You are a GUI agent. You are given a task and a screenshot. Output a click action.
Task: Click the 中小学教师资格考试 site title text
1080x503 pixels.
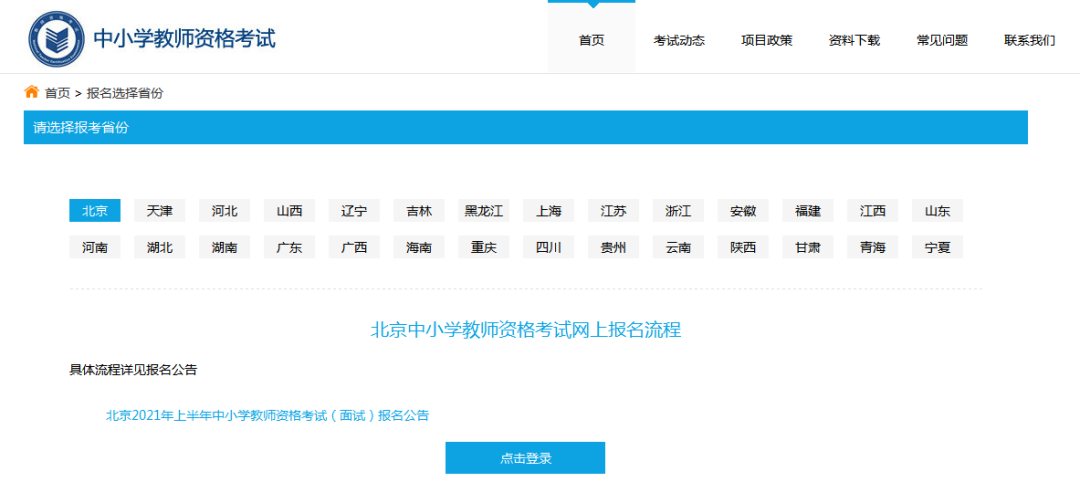(x=184, y=39)
